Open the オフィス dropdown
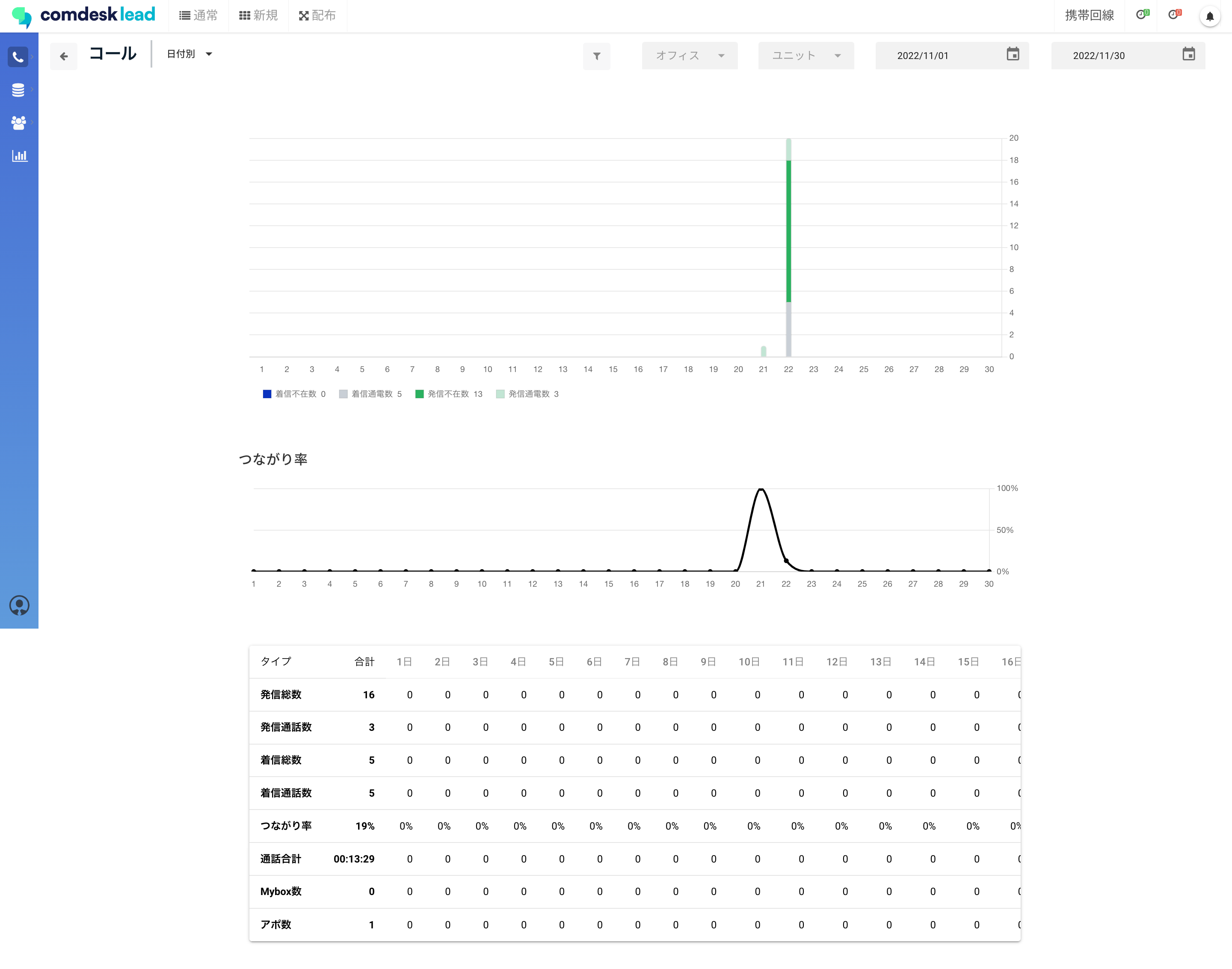 (x=690, y=56)
